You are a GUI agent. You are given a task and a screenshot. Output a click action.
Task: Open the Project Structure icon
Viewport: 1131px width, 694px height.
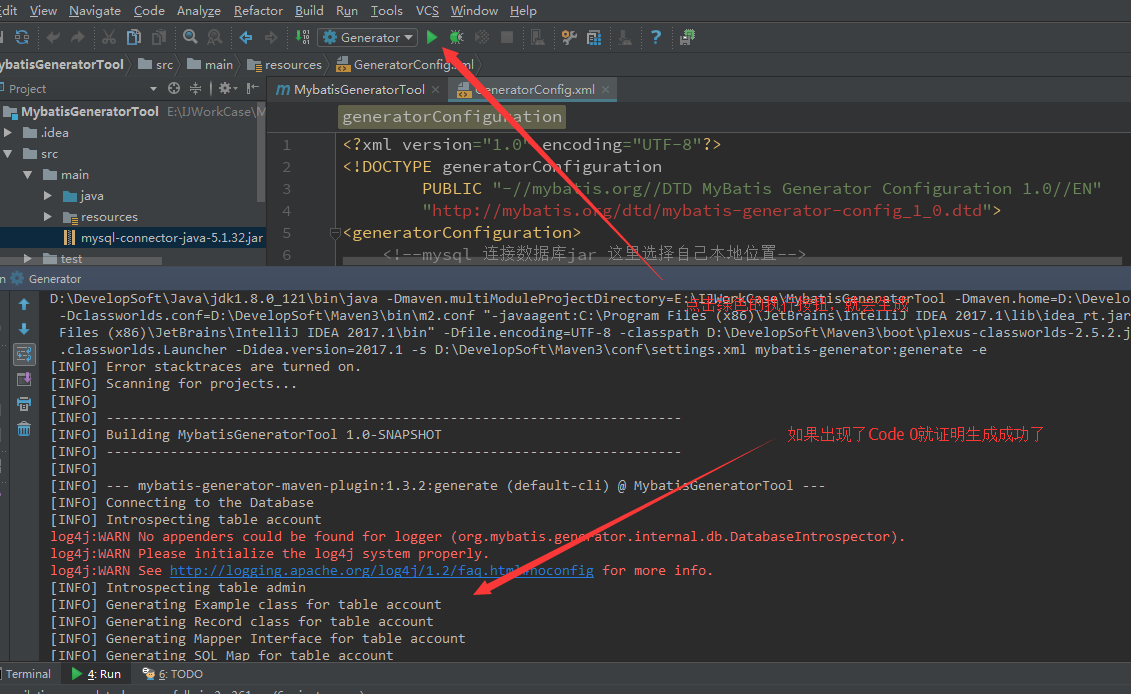tap(594, 38)
